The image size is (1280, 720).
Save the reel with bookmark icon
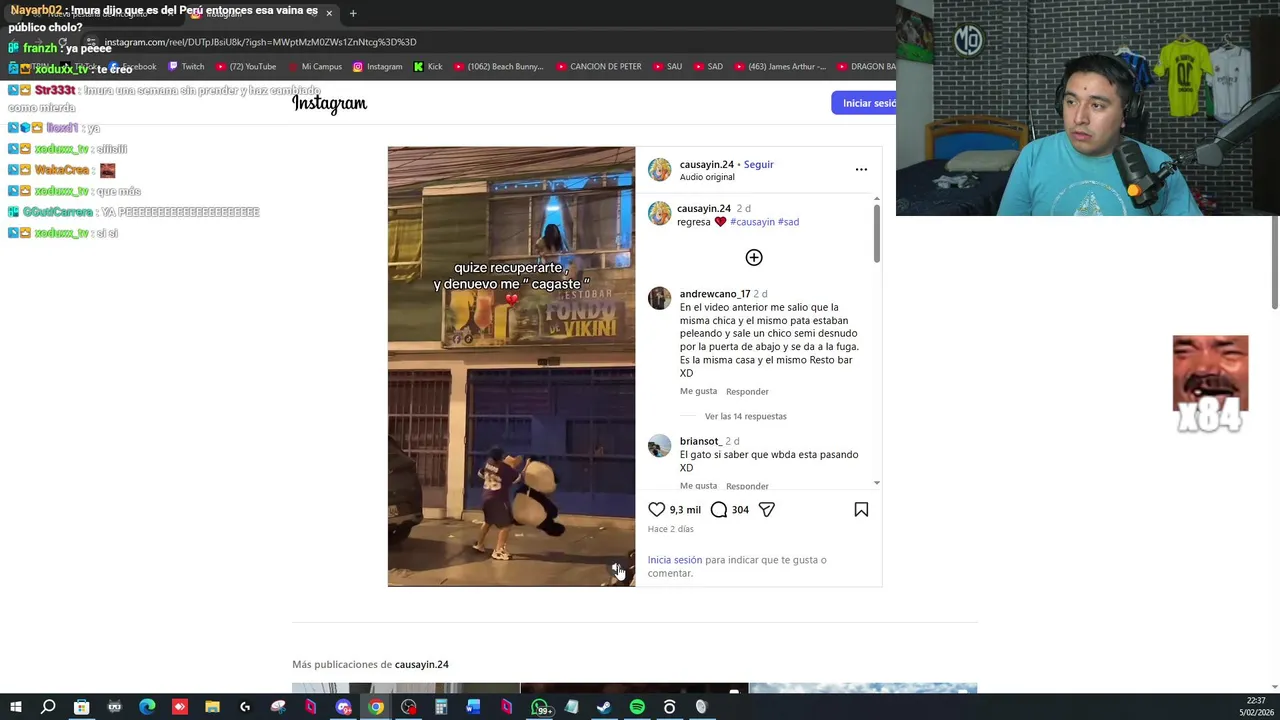click(861, 510)
